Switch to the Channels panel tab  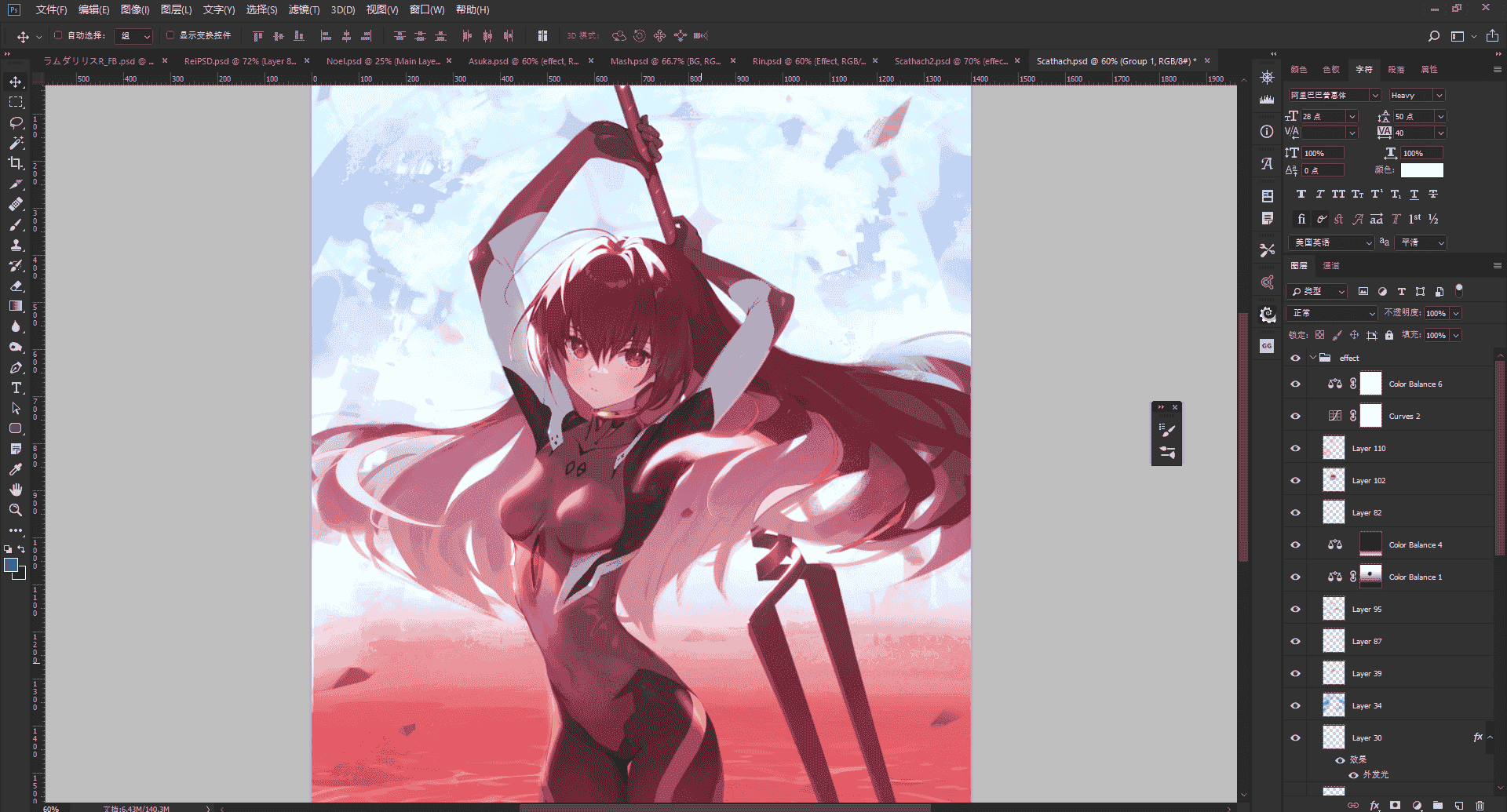click(x=1331, y=265)
